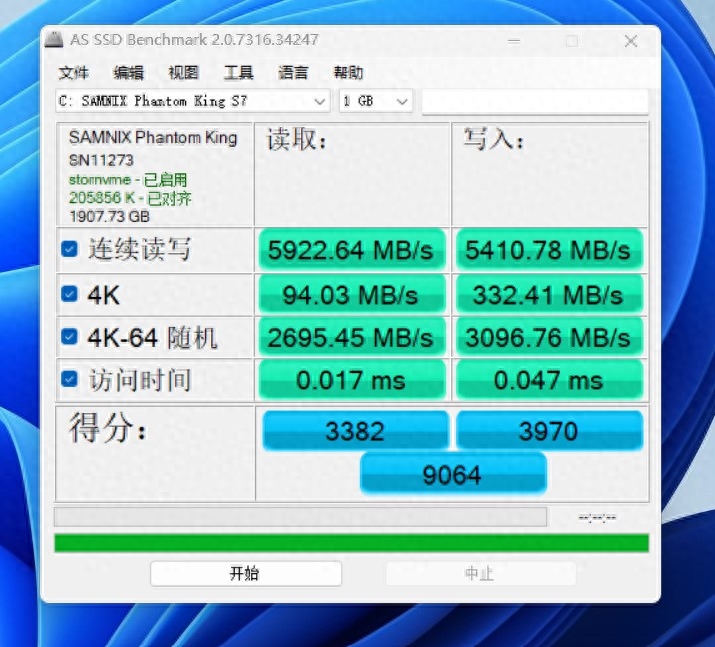Click the 写入 column header
This screenshot has height=647, width=715.
(x=493, y=139)
